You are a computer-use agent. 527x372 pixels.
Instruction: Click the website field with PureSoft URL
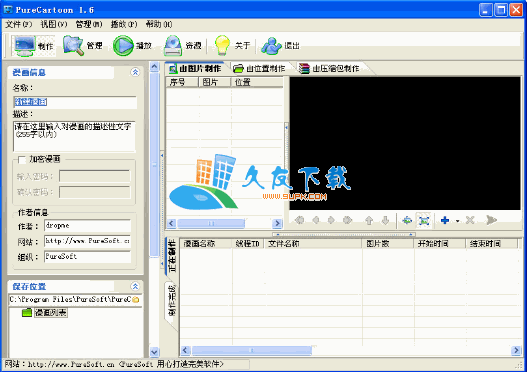pos(87,241)
